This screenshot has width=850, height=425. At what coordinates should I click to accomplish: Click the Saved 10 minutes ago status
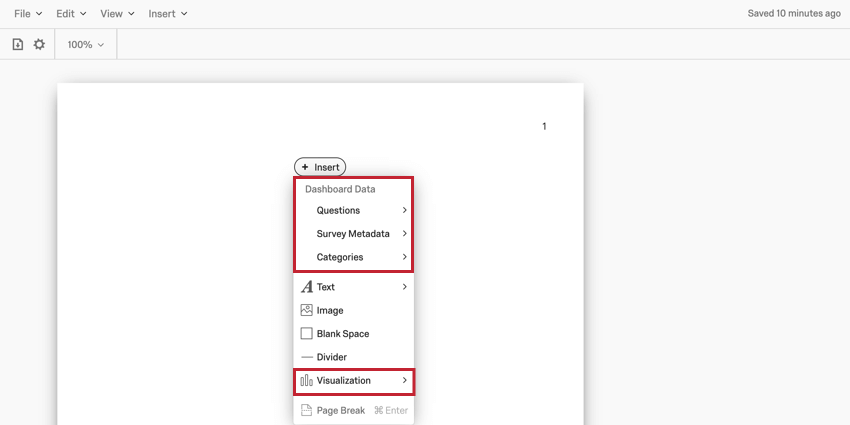(x=794, y=14)
